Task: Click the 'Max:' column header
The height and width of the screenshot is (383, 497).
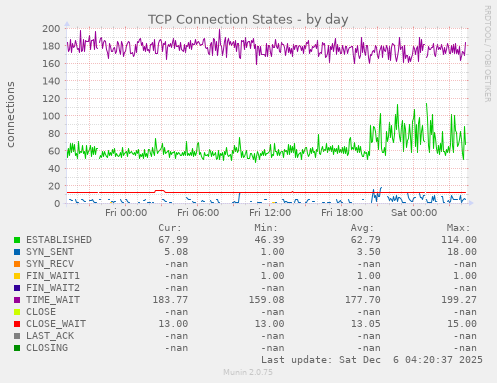Action: (459, 228)
